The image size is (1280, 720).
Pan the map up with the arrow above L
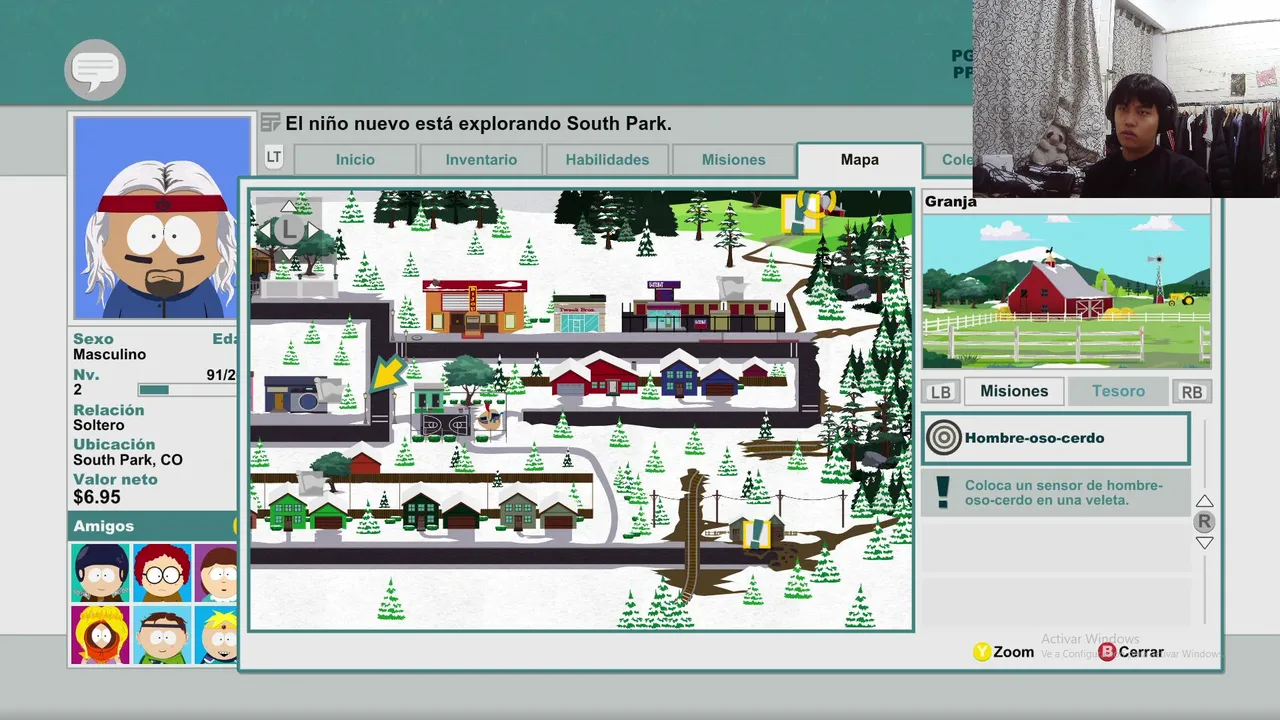tap(288, 207)
